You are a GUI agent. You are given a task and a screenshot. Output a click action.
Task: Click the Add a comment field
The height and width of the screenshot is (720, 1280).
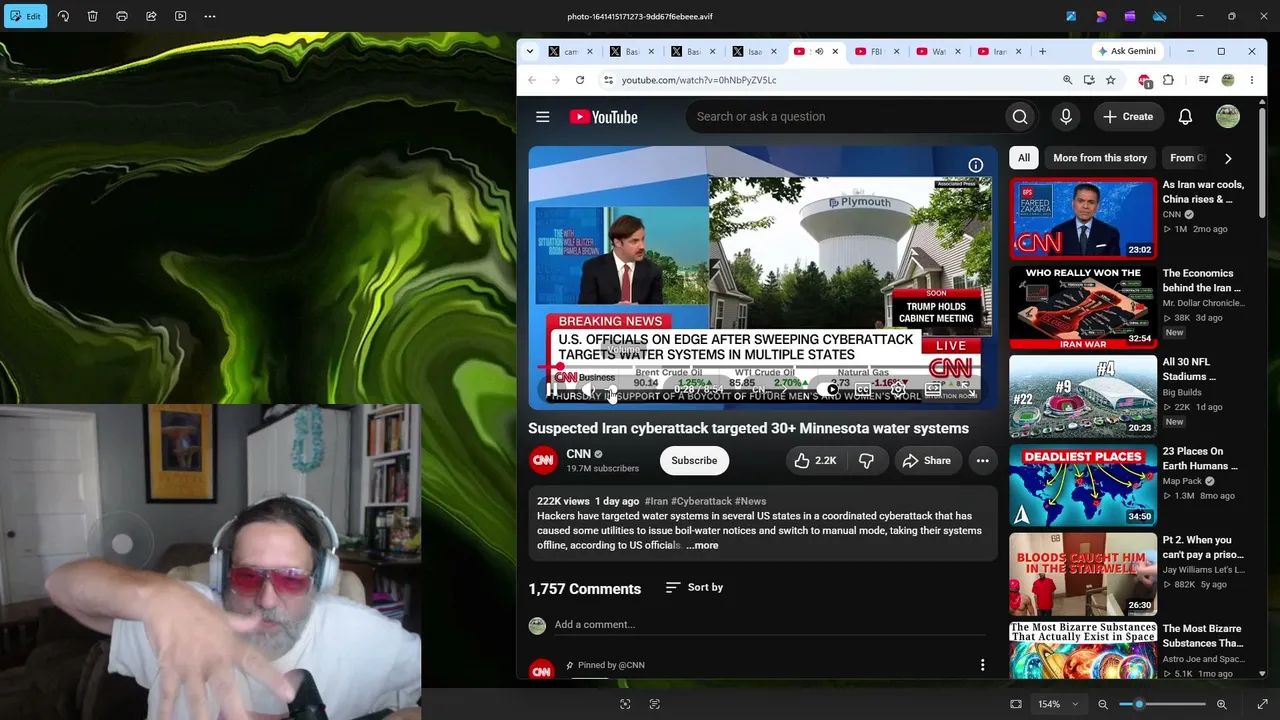pyautogui.click(x=770, y=625)
